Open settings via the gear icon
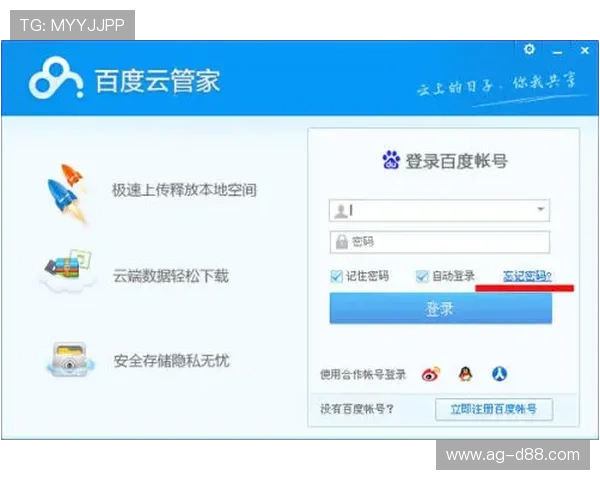Screen dimensions: 600x480 pos(529,49)
